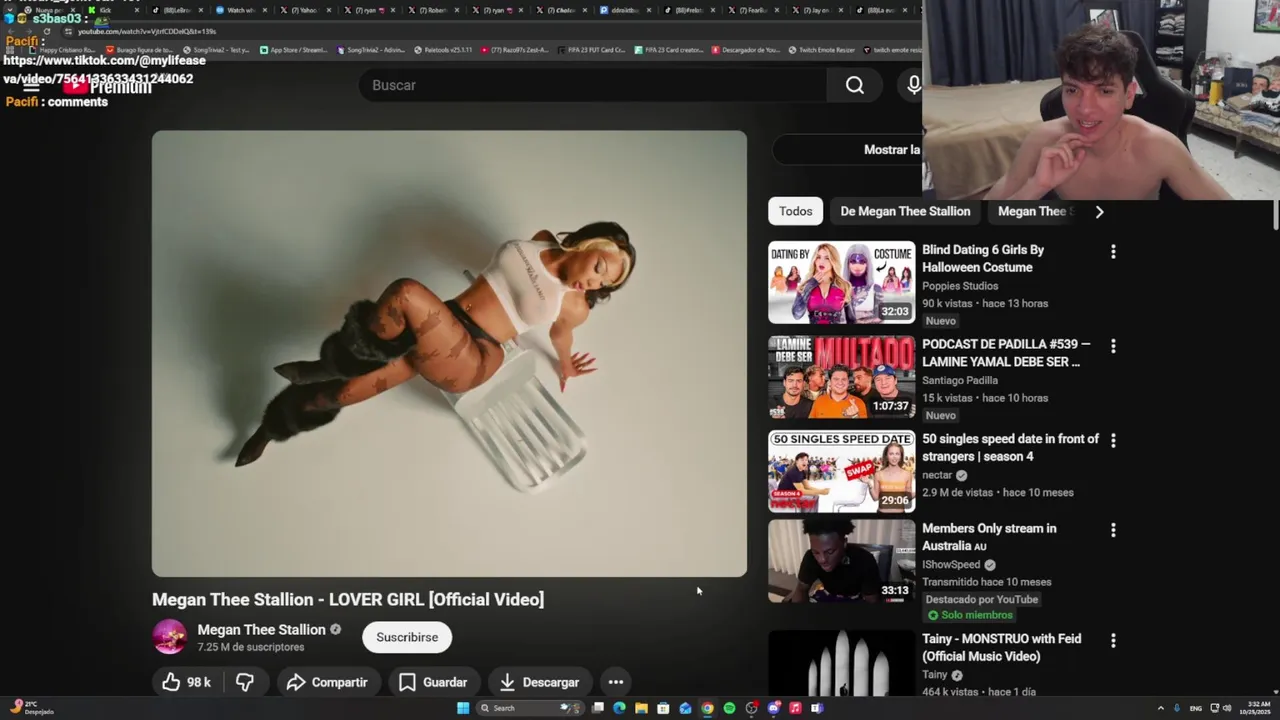Open the YouTube hamburger guide menu
This screenshot has width=1280, height=720.
point(31,86)
